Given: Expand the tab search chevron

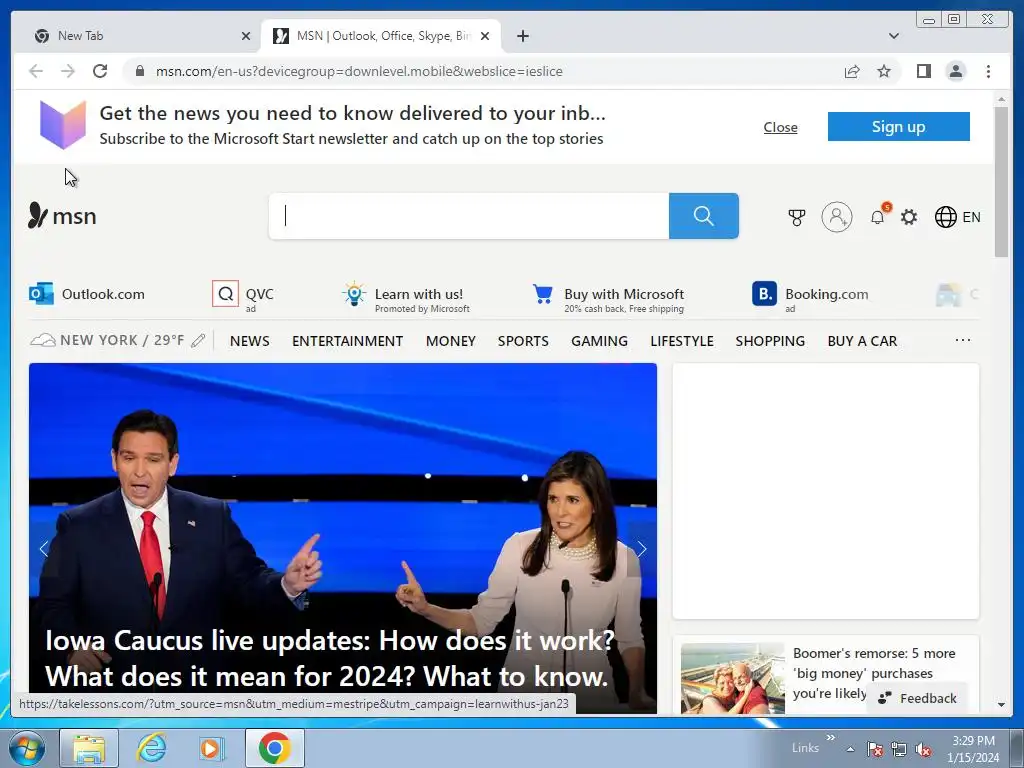Looking at the screenshot, I should coord(894,36).
